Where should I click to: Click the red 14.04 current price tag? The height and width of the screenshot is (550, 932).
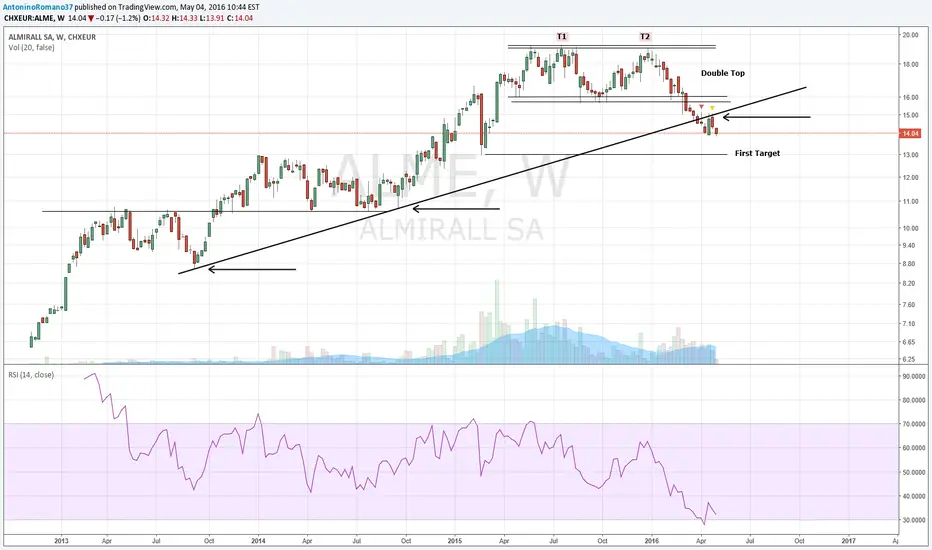point(910,134)
